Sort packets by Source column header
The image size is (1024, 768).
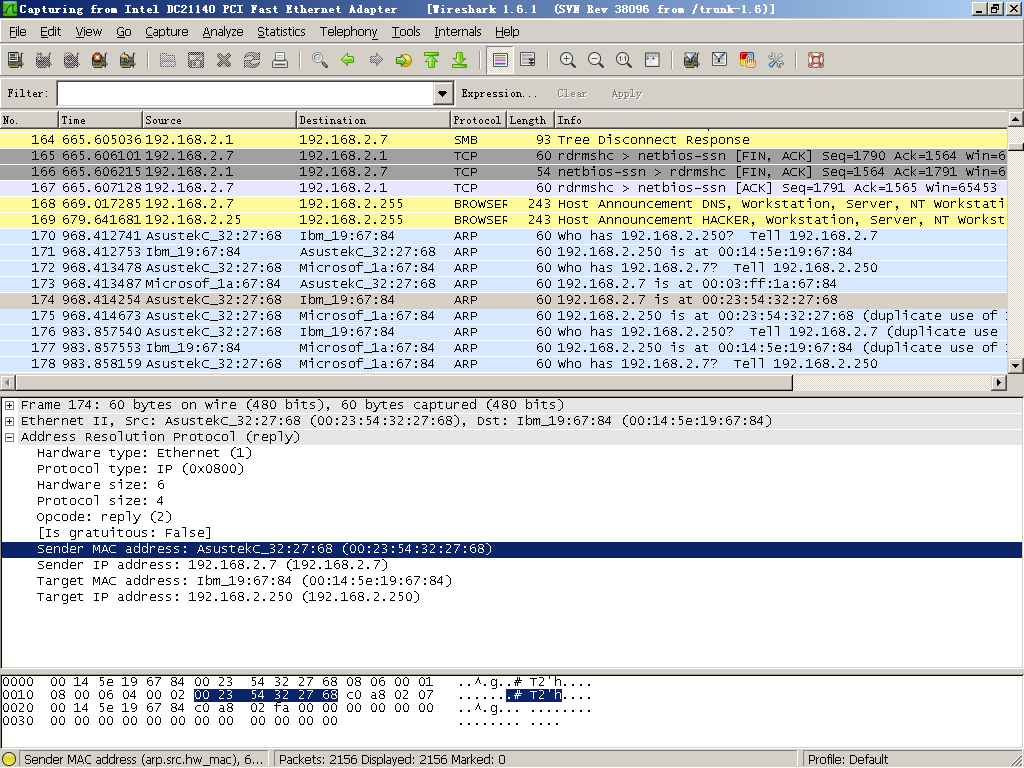tap(219, 120)
